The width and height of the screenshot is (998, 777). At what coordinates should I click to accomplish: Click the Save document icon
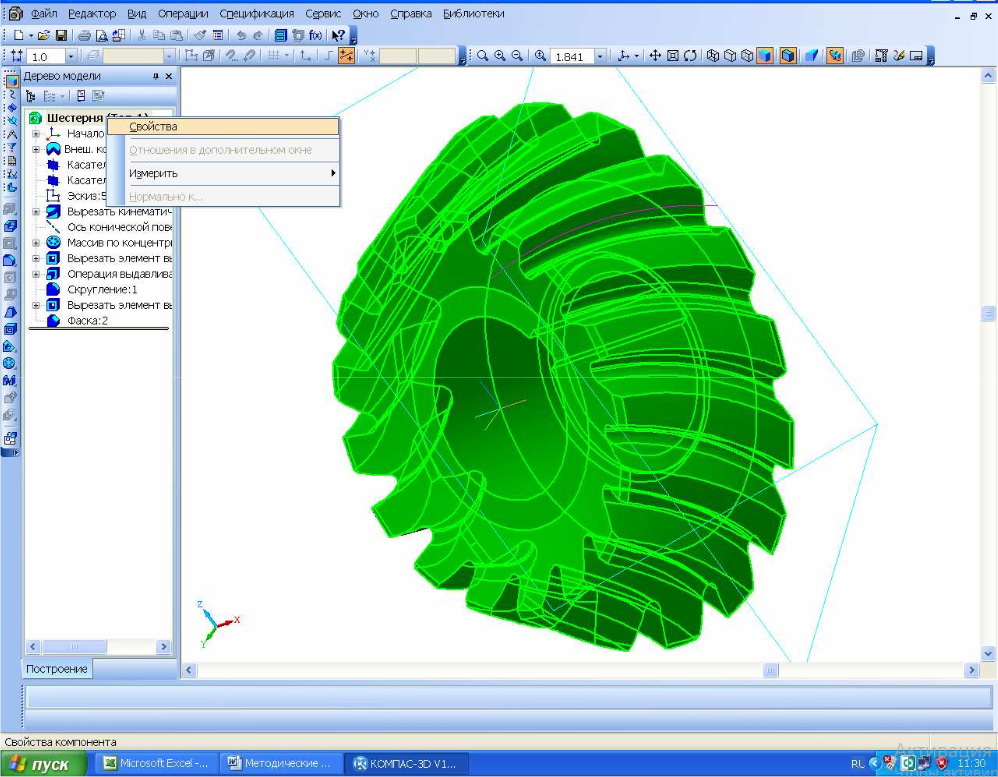click(61, 35)
